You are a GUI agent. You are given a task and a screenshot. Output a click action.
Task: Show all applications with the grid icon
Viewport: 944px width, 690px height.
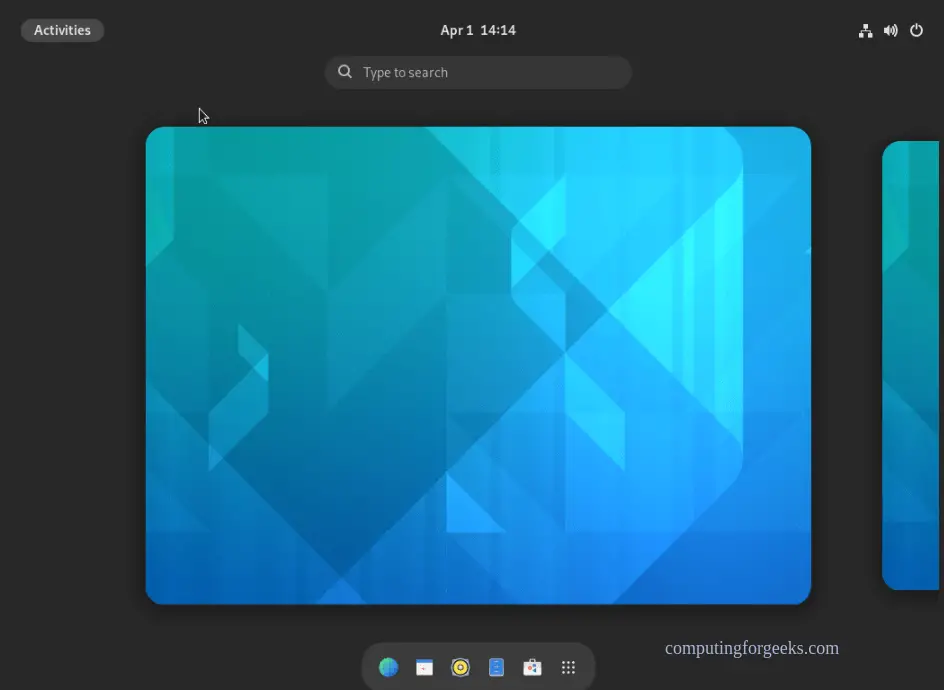pyautogui.click(x=568, y=667)
